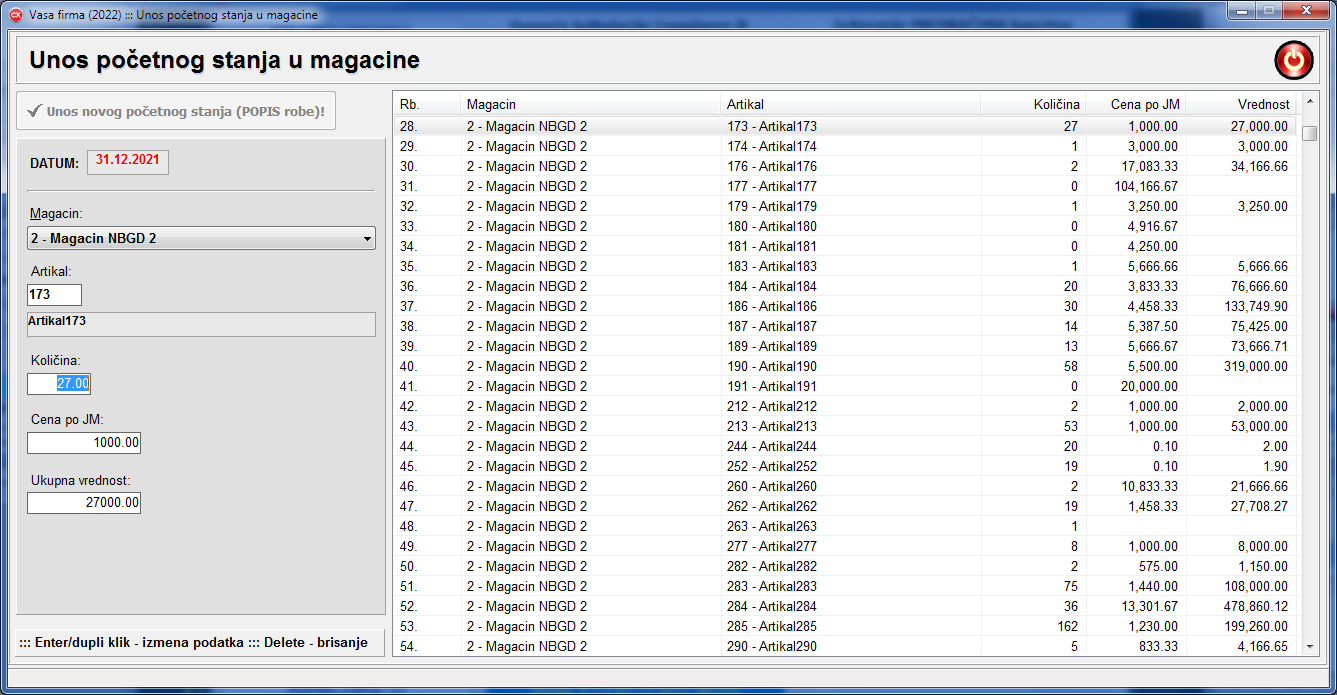Click the vertical scrollbar thumb
The width and height of the screenshot is (1337, 695).
pyautogui.click(x=1310, y=134)
